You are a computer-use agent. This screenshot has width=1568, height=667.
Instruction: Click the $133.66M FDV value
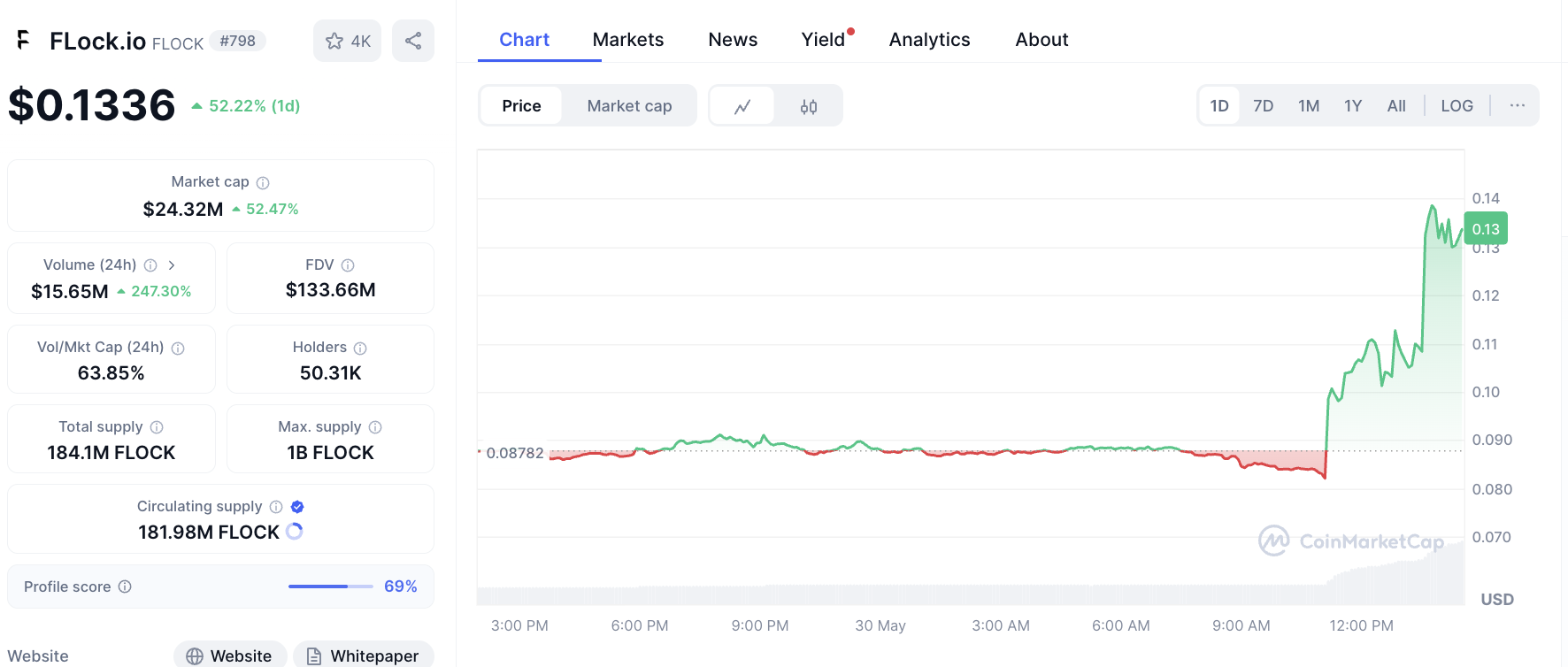pyautogui.click(x=330, y=290)
